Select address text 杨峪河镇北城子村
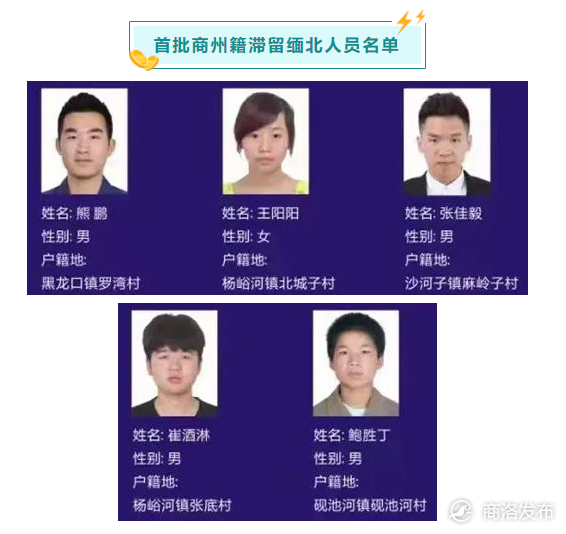 point(279,283)
